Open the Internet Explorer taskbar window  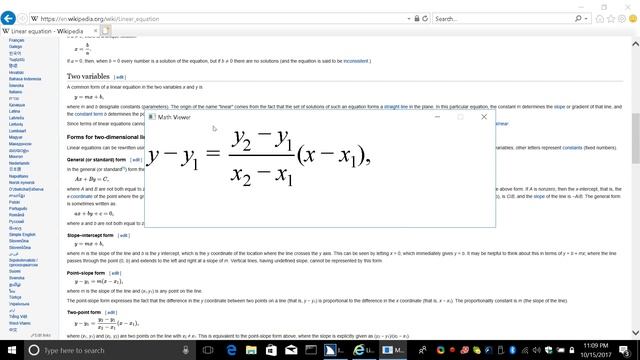point(363,350)
